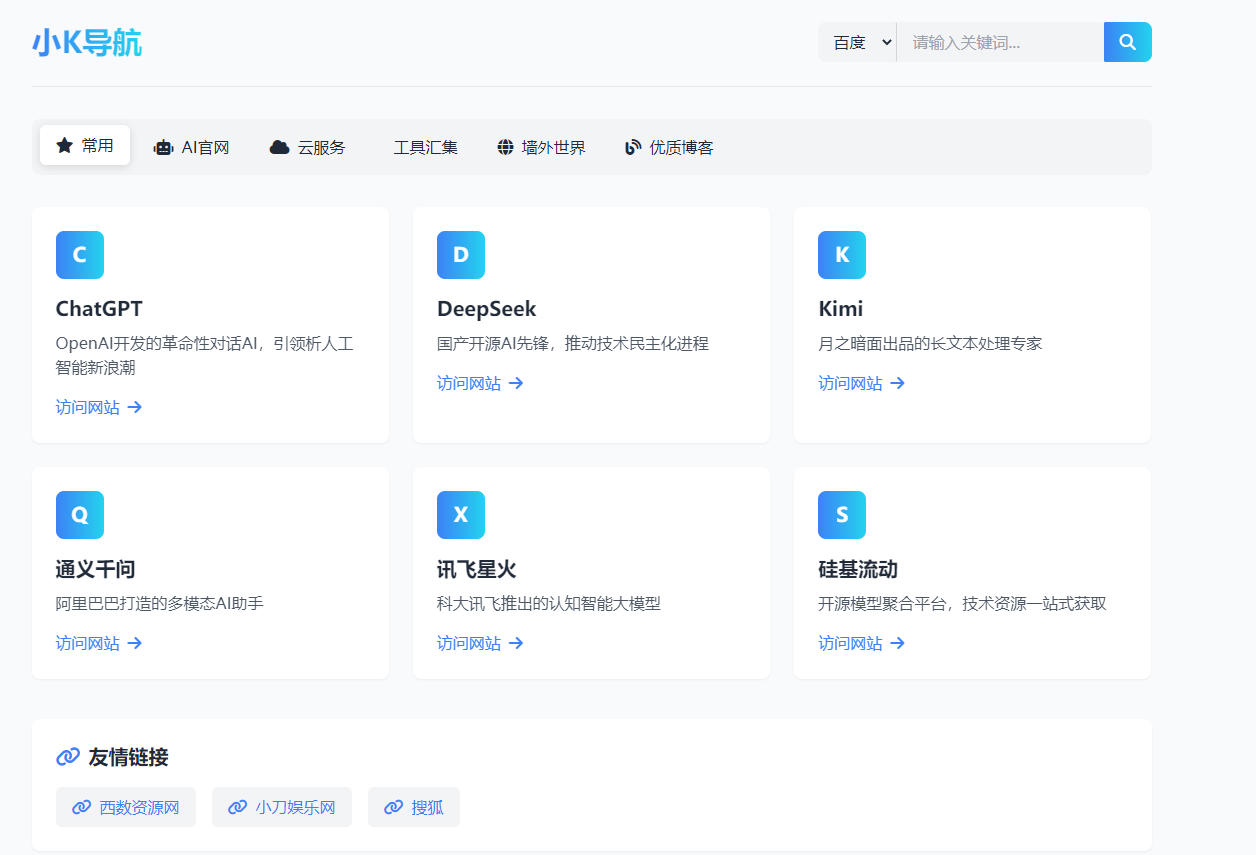This screenshot has width=1256, height=855.
Task: Click the Kimi "K" app icon
Action: pos(841,255)
